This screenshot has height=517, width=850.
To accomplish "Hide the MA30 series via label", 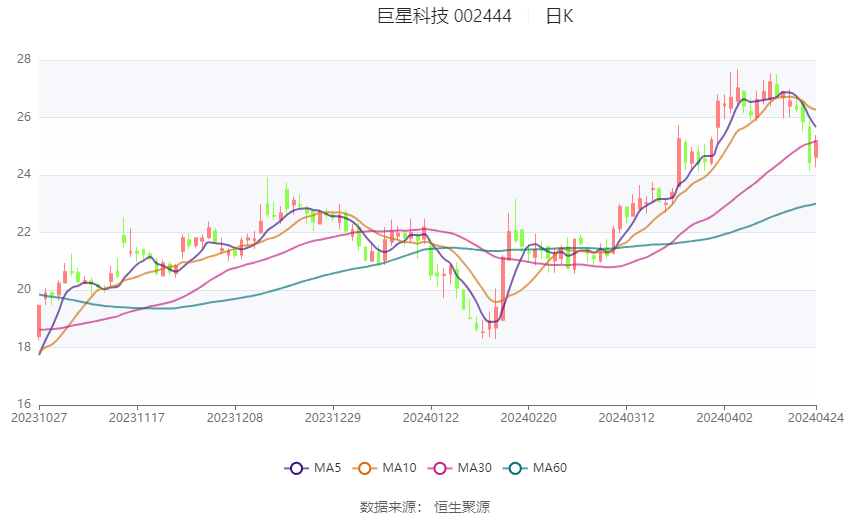I will [x=474, y=468].
